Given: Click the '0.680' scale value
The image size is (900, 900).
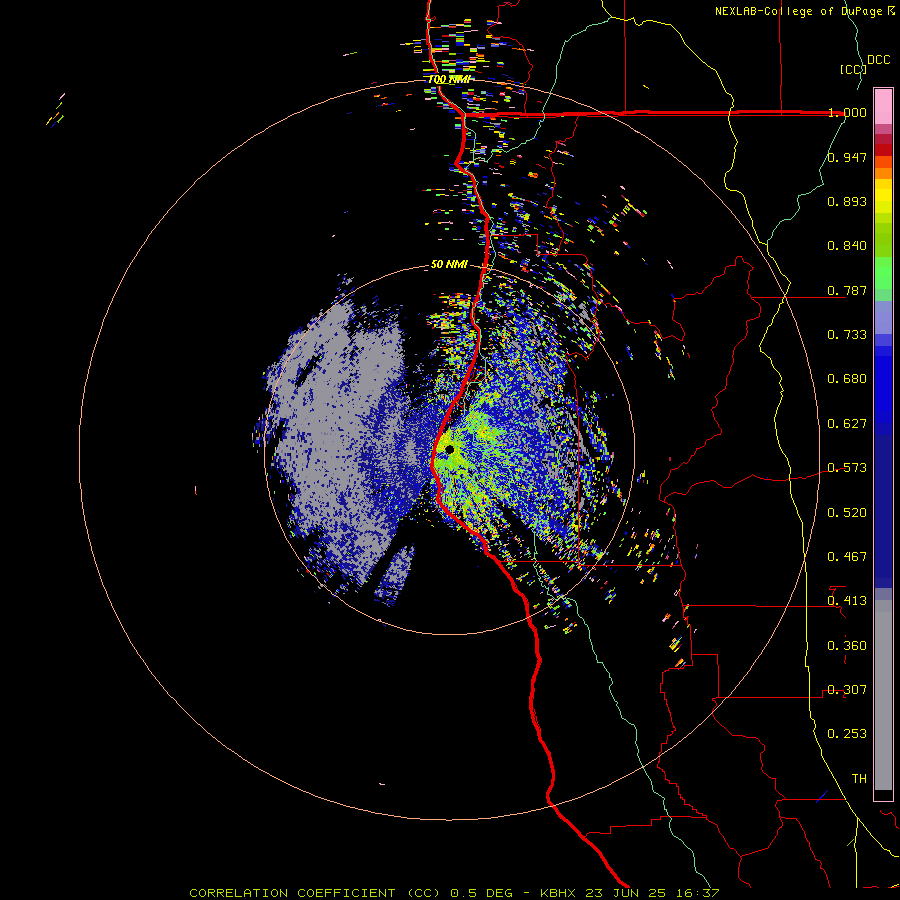Looking at the screenshot, I should click(847, 379).
